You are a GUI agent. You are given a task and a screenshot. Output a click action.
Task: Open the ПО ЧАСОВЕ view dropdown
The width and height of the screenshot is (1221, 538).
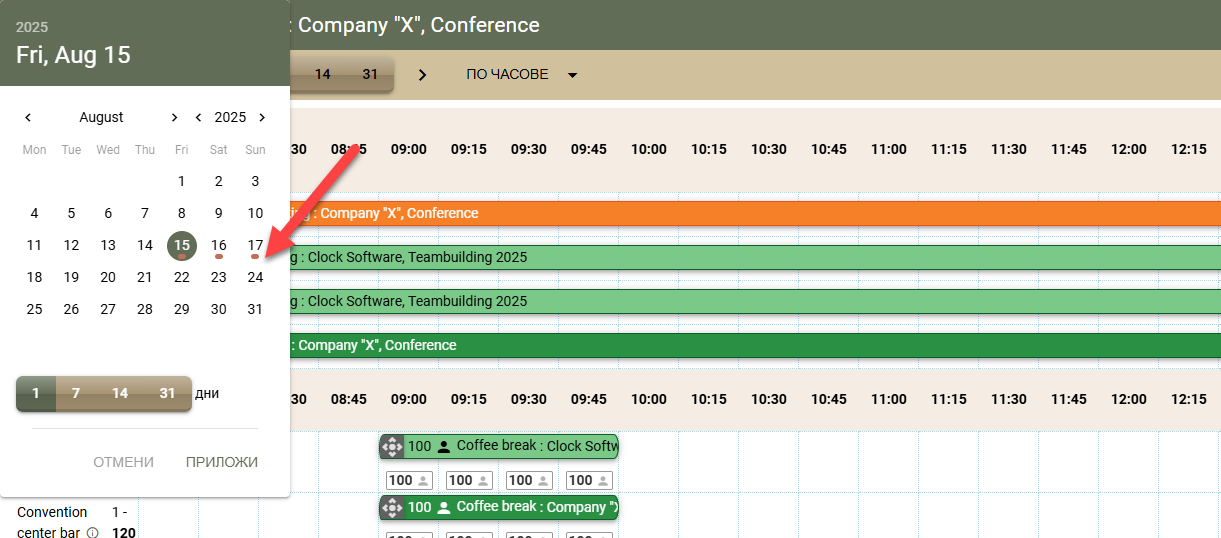coord(522,75)
